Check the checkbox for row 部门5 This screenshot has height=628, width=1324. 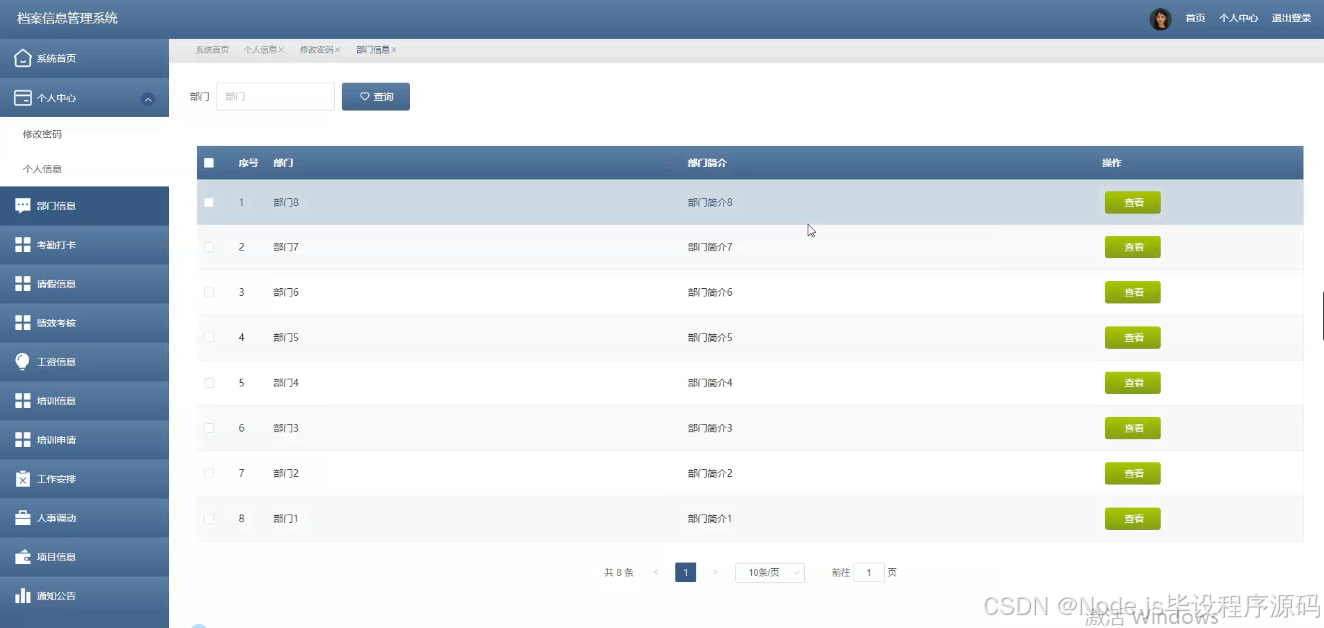tap(209, 337)
